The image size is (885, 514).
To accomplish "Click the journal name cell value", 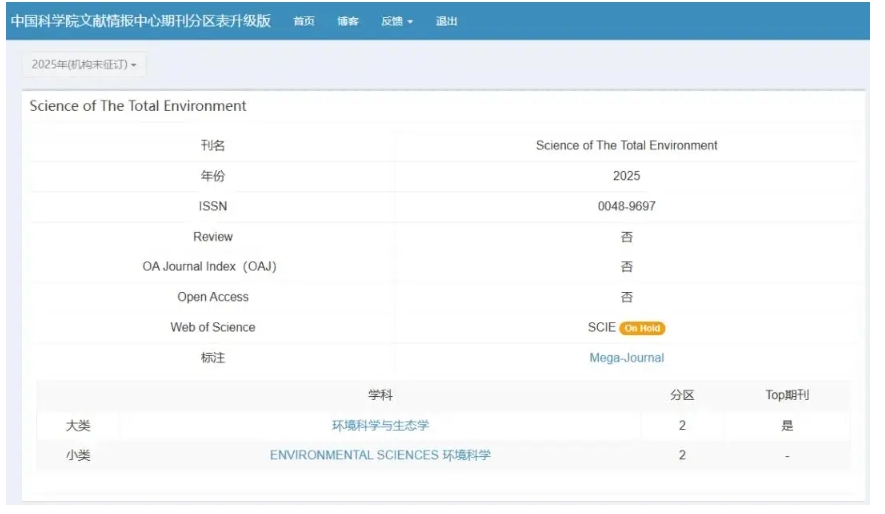I will 626,146.
